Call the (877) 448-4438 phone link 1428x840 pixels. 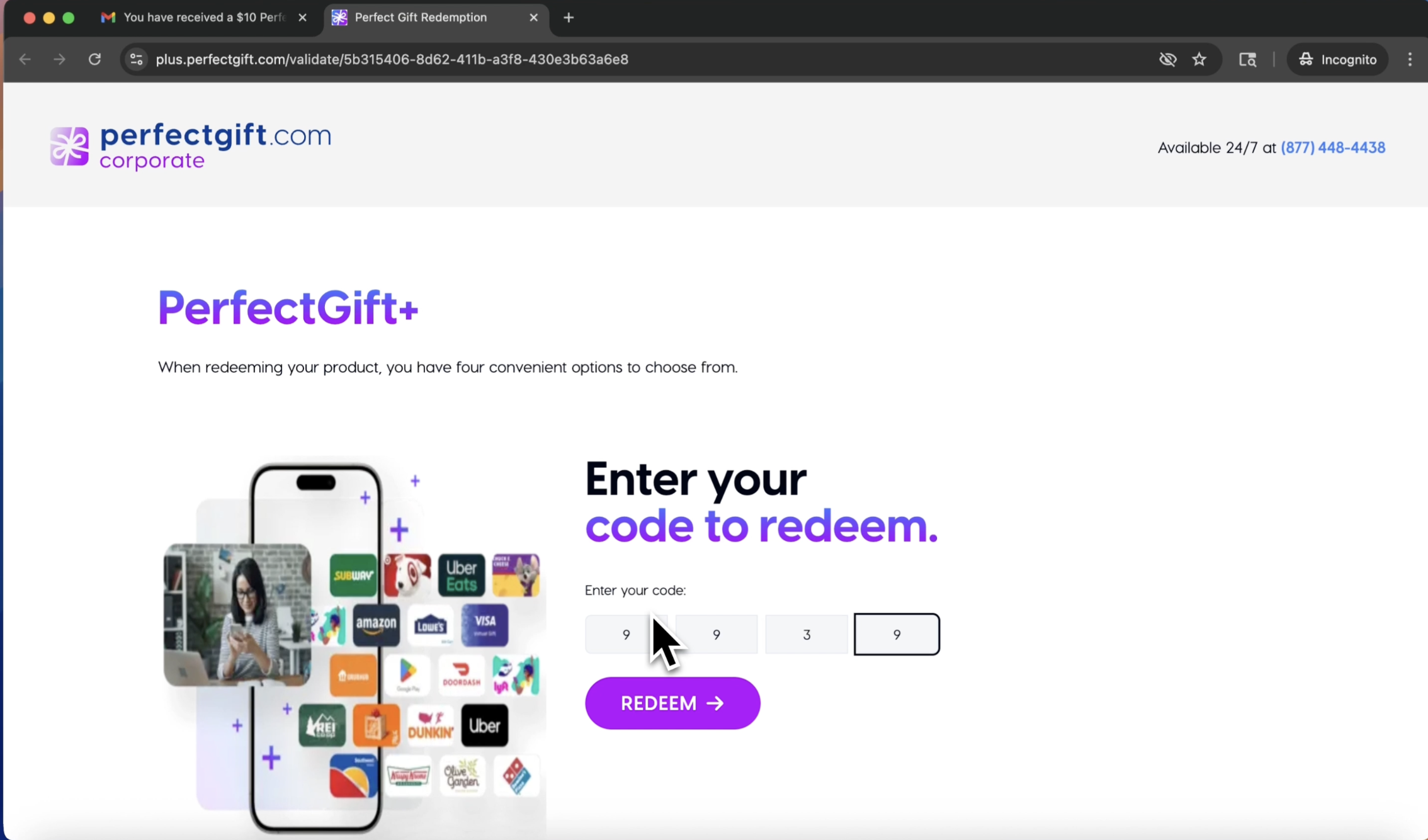[1333, 147]
